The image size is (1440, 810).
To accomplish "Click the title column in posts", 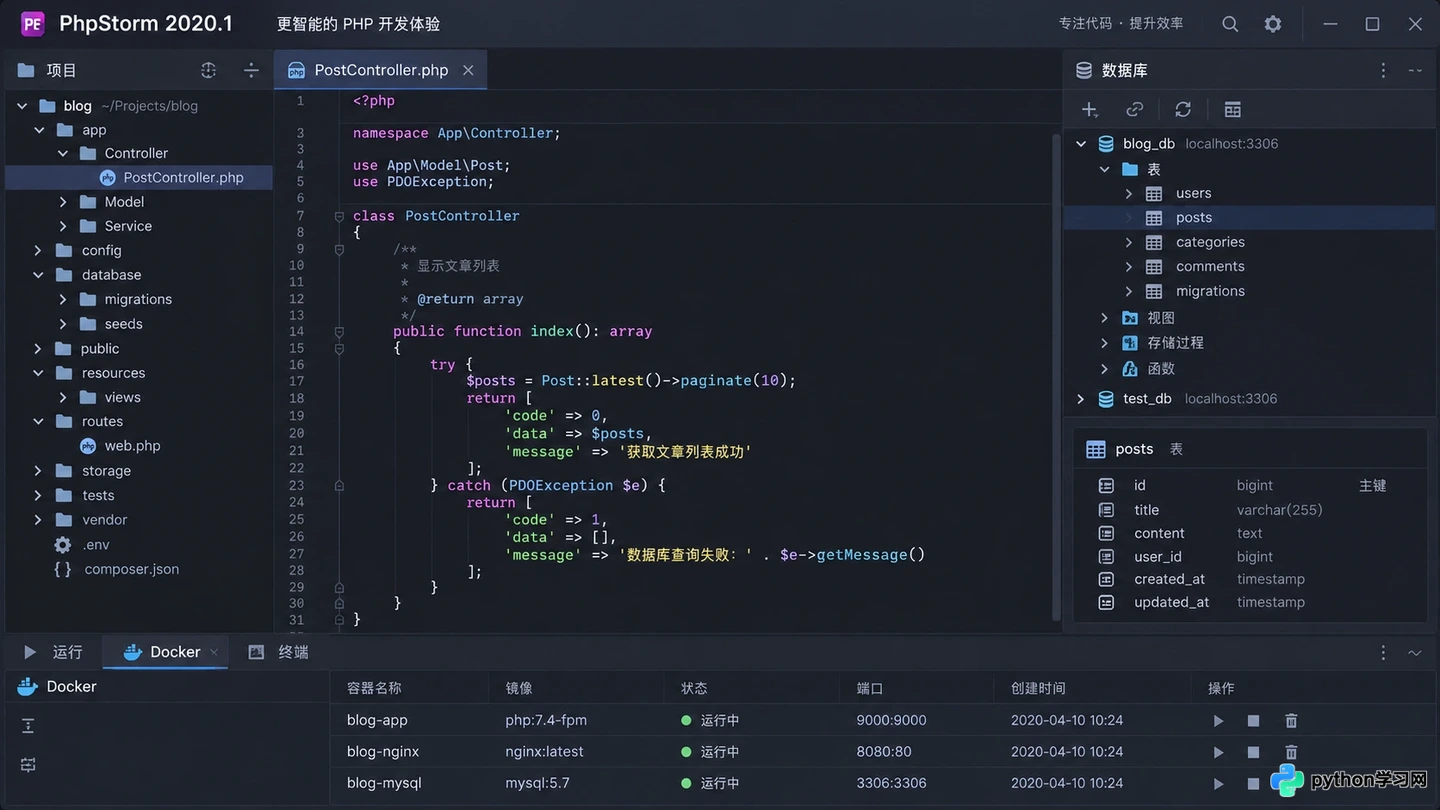I will [x=1147, y=510].
